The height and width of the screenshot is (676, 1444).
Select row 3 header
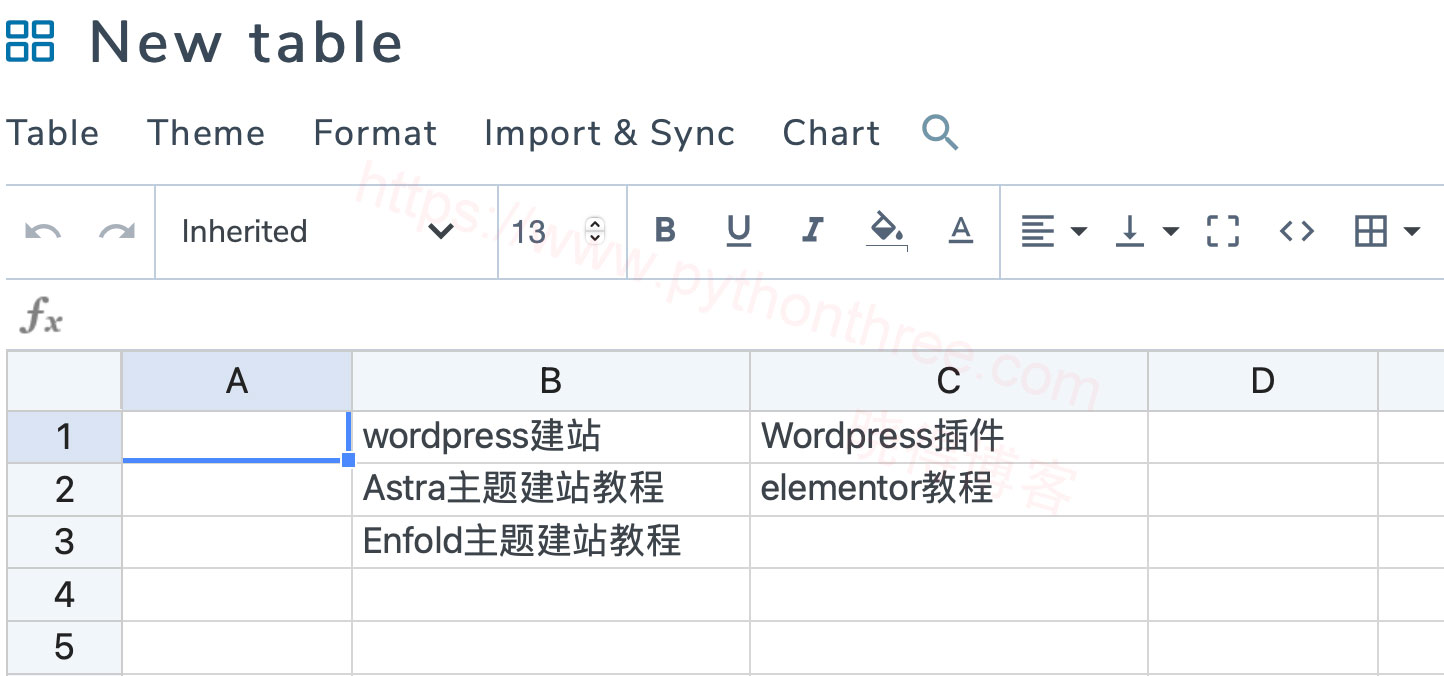(x=64, y=542)
